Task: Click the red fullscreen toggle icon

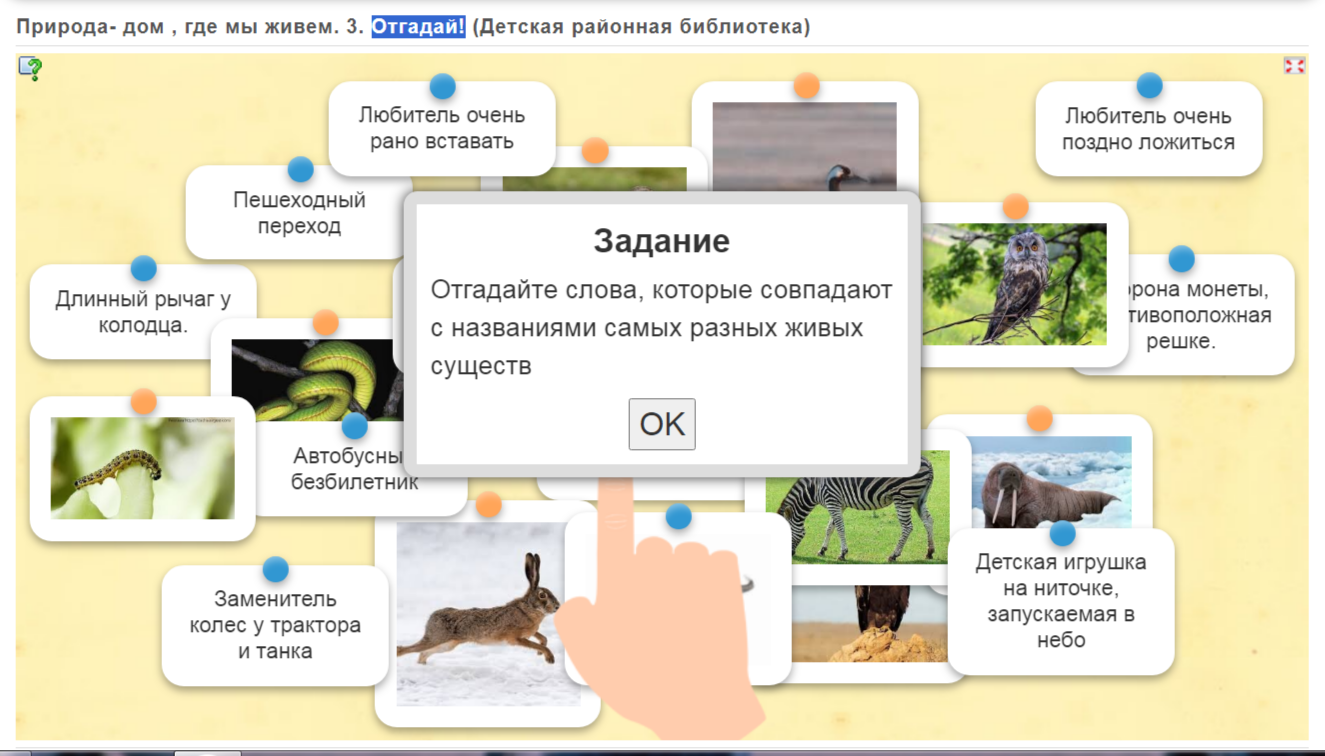Action: [1294, 66]
